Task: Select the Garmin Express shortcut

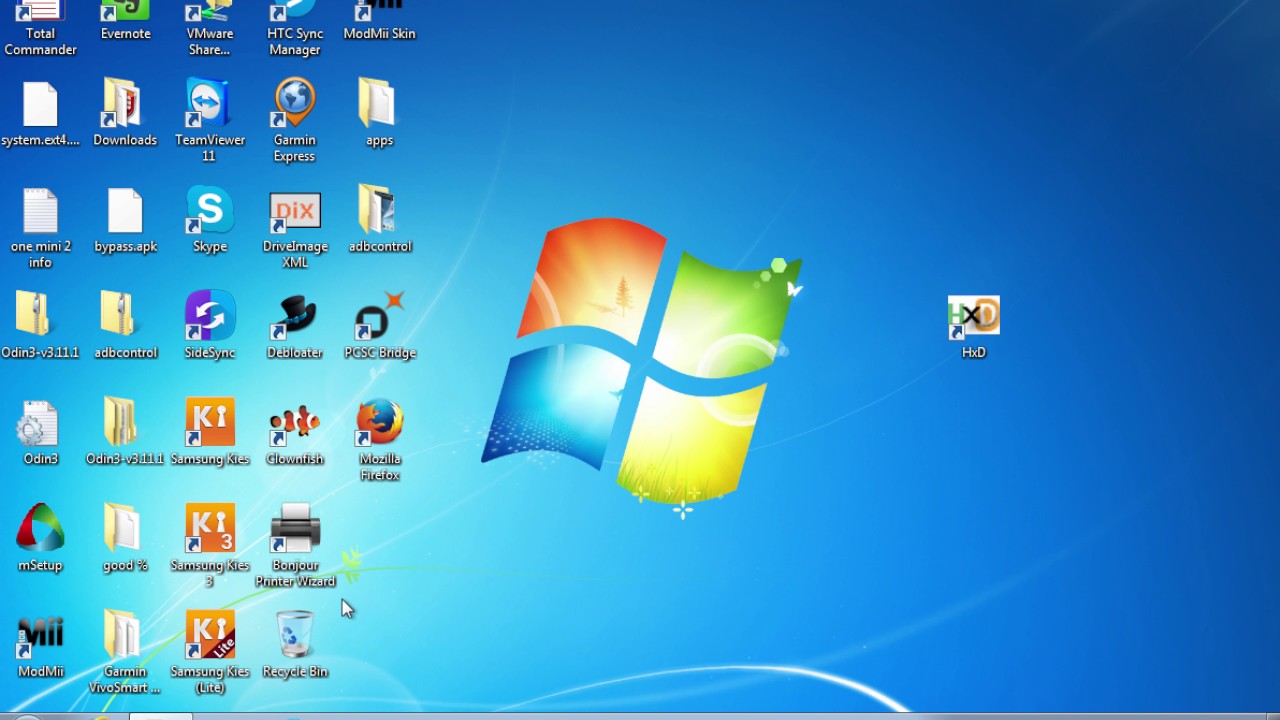Action: (x=295, y=121)
